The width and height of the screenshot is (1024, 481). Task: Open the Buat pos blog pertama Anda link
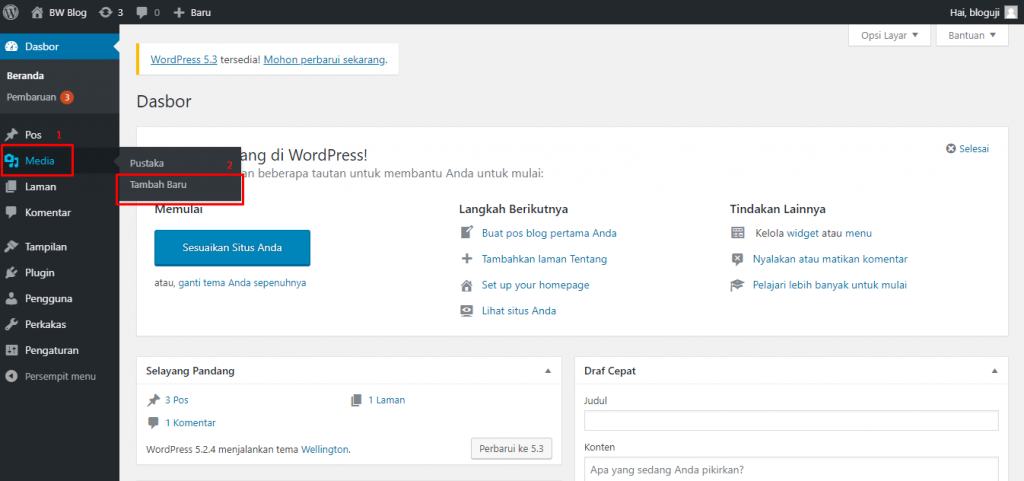click(x=549, y=233)
